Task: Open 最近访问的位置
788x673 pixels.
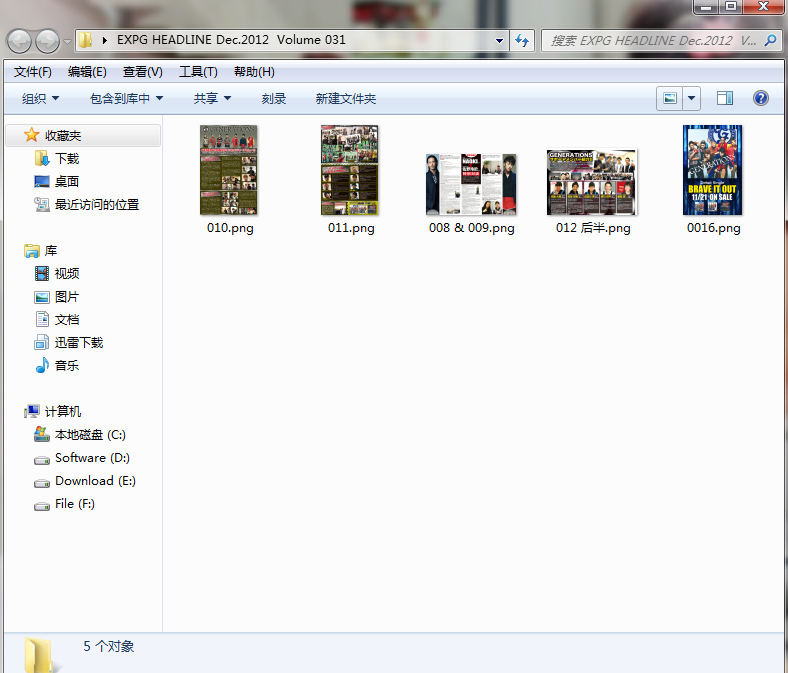Action: pos(97,205)
